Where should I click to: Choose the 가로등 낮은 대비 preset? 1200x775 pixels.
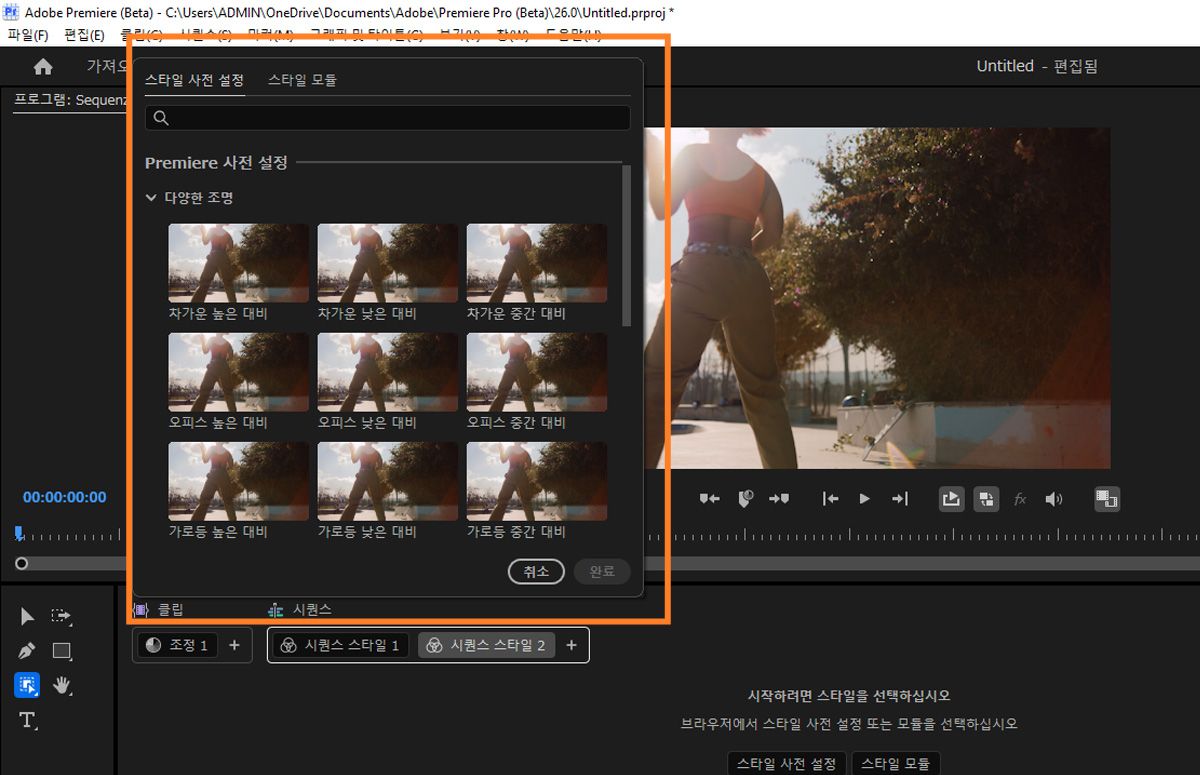388,481
